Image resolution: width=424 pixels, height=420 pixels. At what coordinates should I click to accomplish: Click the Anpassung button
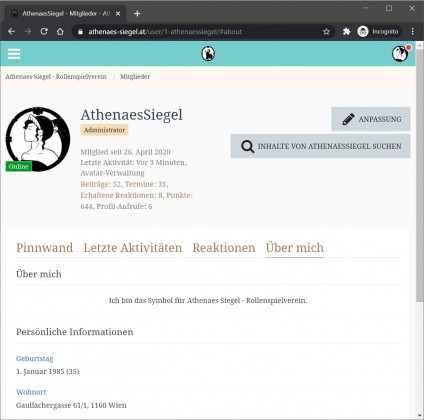pyautogui.click(x=371, y=119)
